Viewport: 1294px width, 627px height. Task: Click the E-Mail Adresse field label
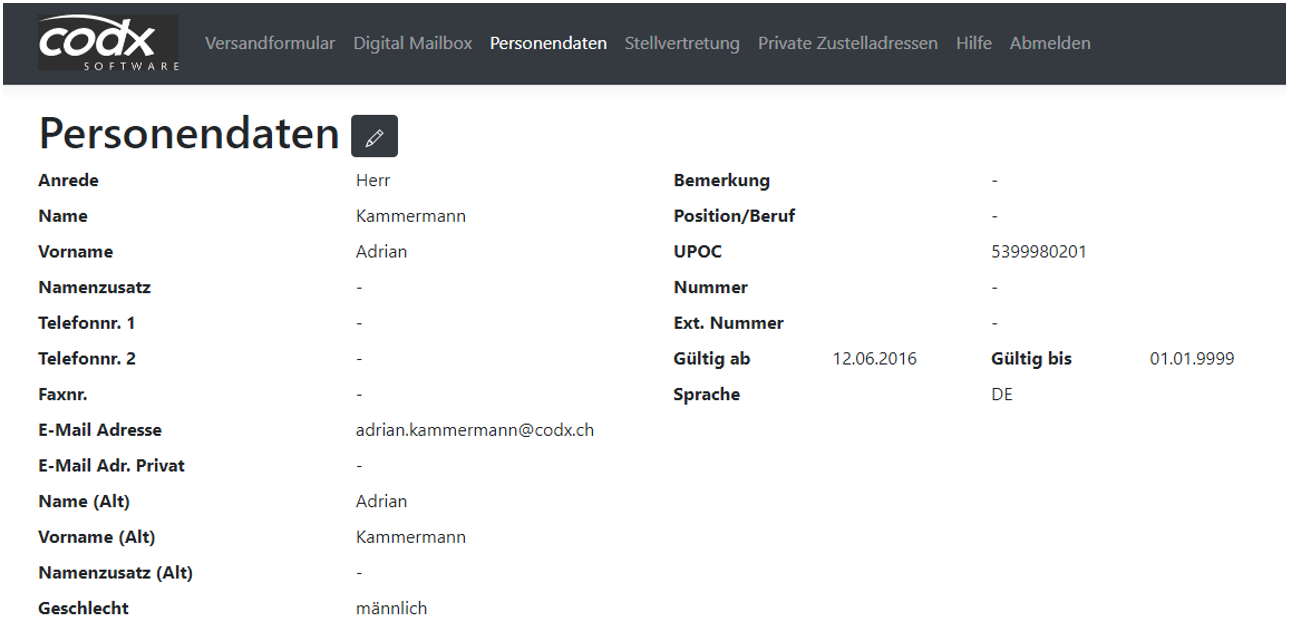(x=100, y=430)
